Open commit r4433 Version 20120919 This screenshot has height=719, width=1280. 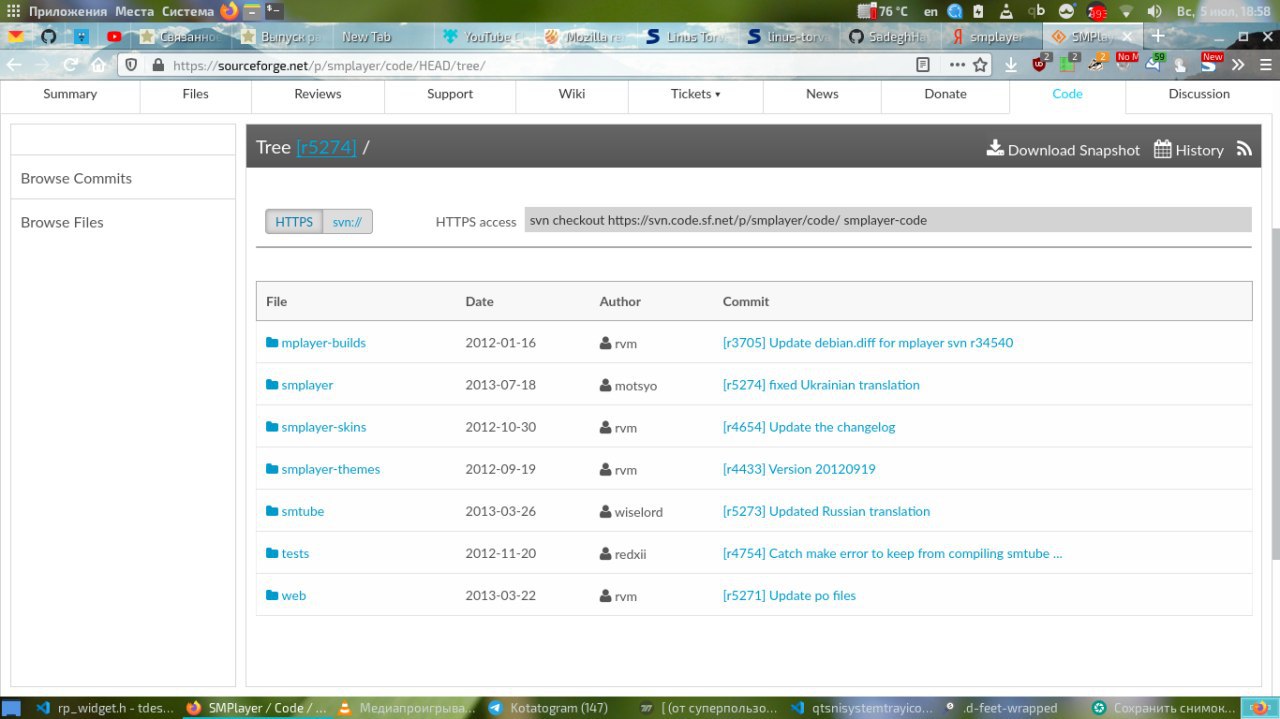point(799,469)
